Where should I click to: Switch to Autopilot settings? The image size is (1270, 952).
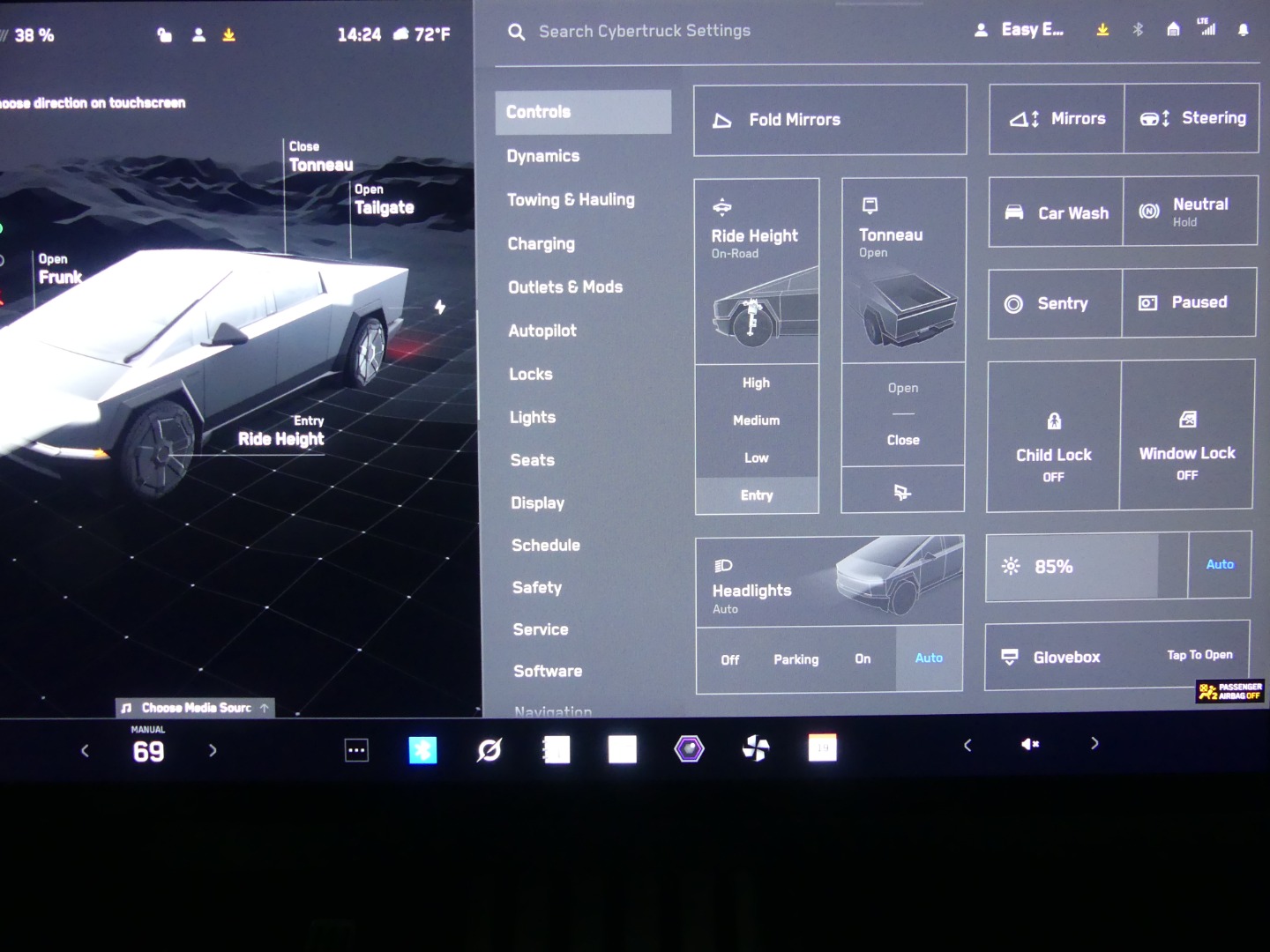[542, 331]
